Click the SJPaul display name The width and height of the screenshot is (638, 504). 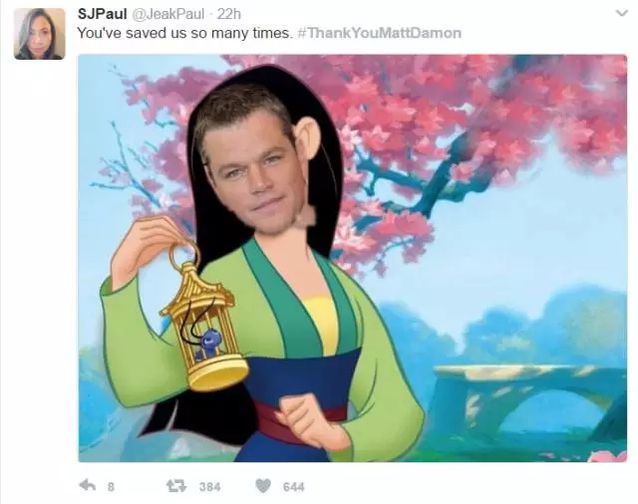tap(102, 14)
